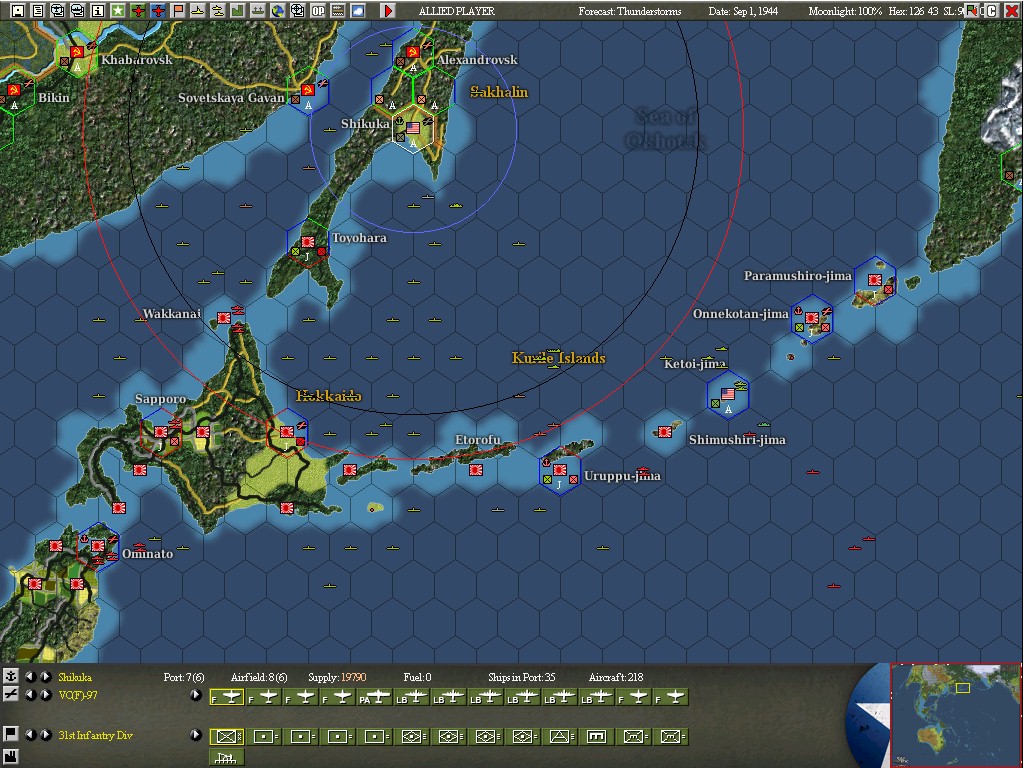
Task: Go to next air unit after VO(F)-97
Action: pyautogui.click(x=46, y=695)
